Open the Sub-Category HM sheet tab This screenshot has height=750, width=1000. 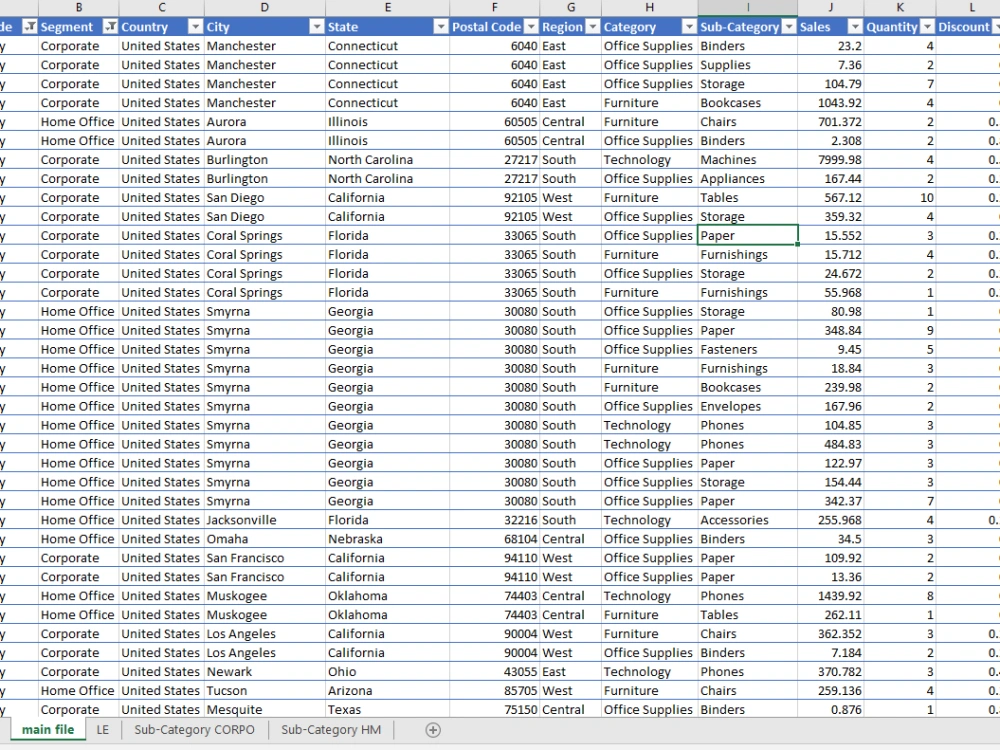(331, 730)
